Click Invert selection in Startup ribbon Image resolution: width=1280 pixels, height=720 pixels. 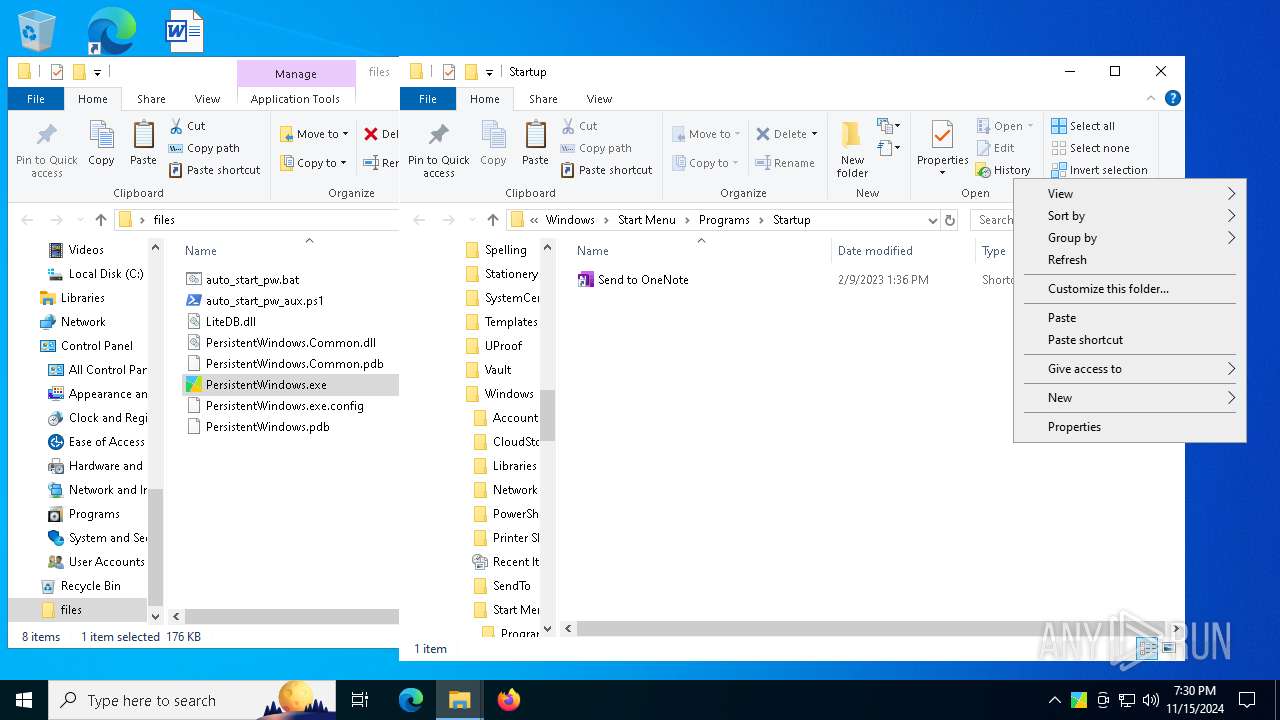click(1099, 170)
